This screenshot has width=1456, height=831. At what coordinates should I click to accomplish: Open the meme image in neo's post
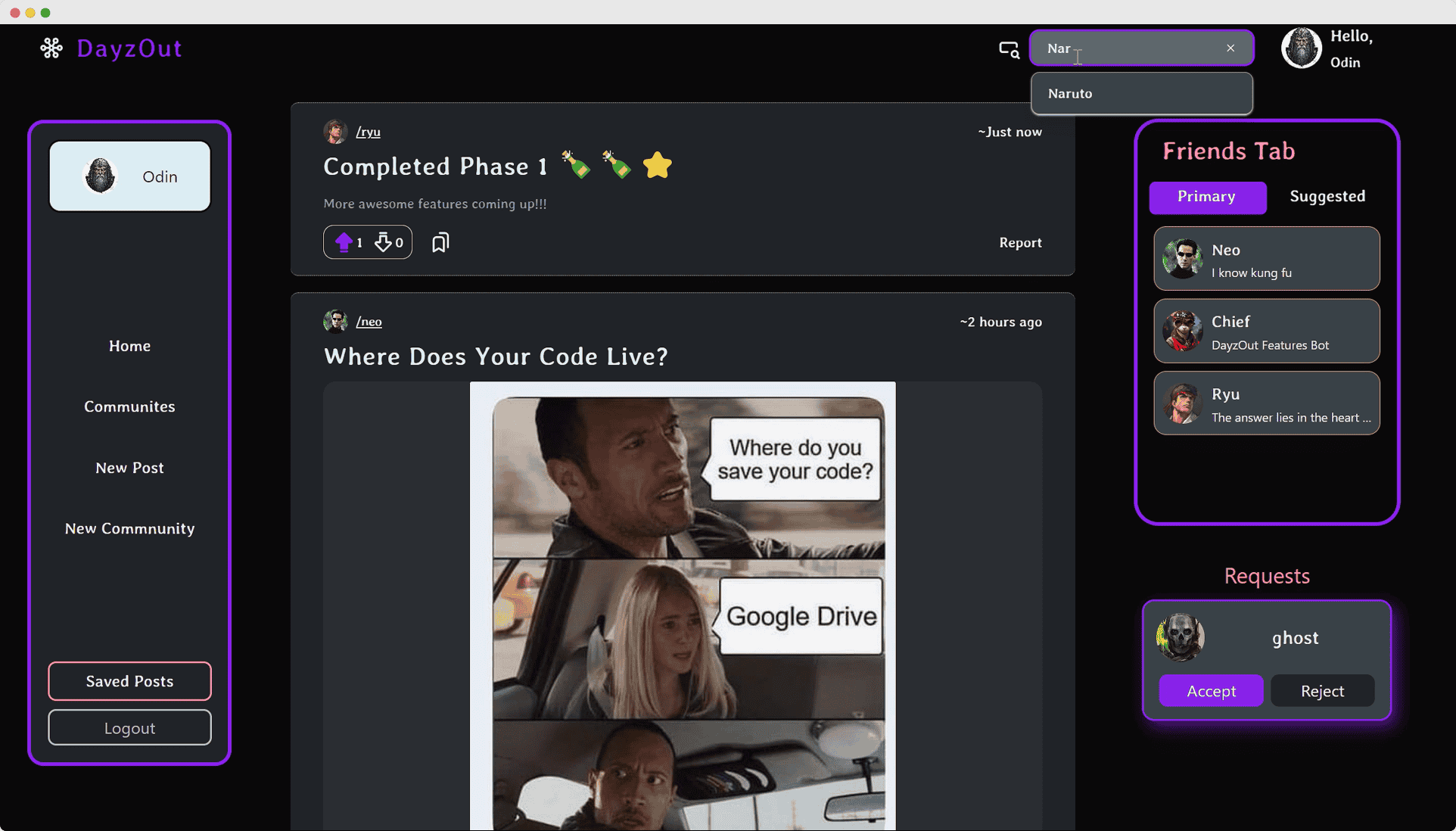(x=683, y=605)
